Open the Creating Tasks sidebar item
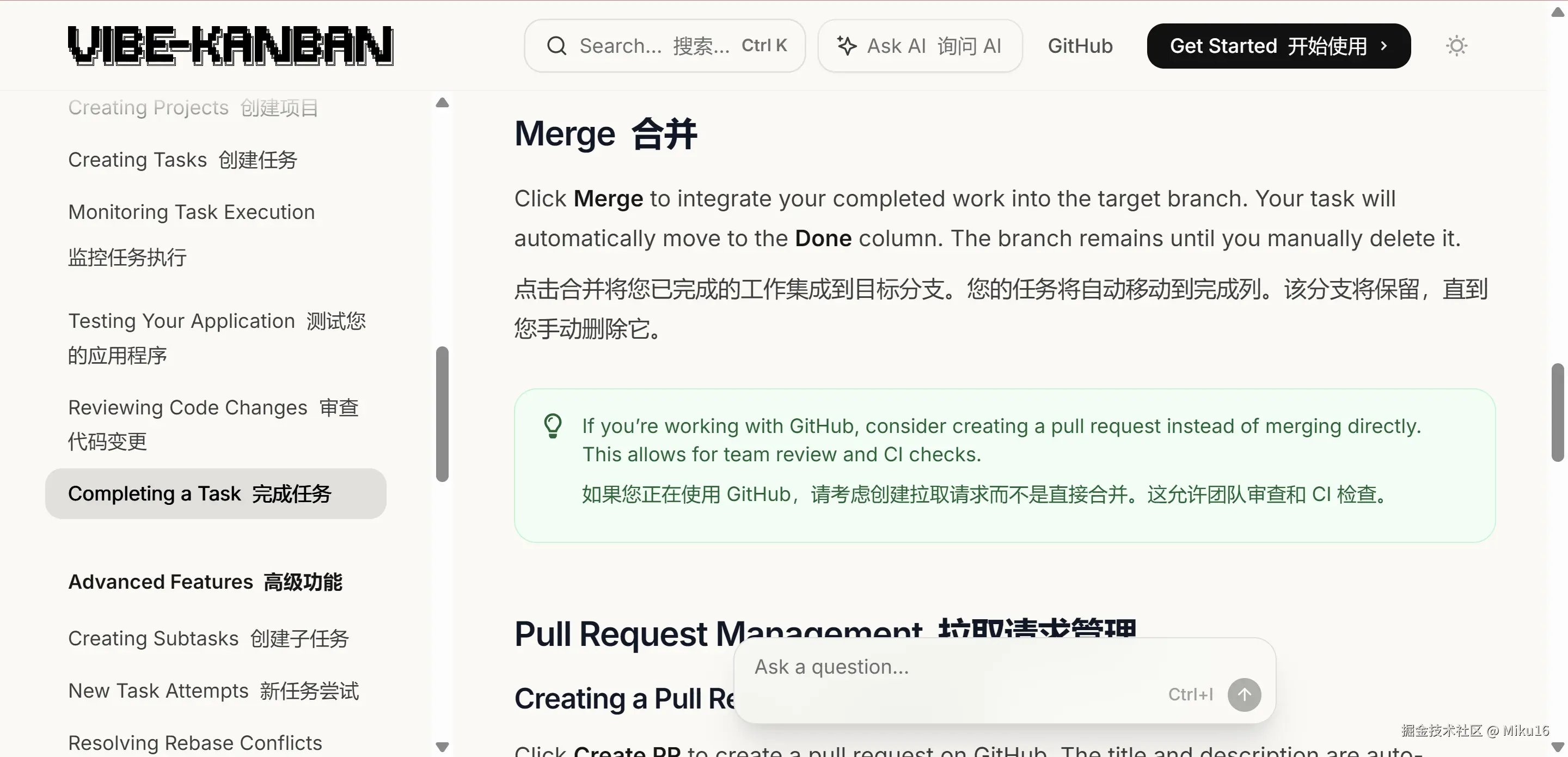This screenshot has width=1568, height=757. point(182,160)
